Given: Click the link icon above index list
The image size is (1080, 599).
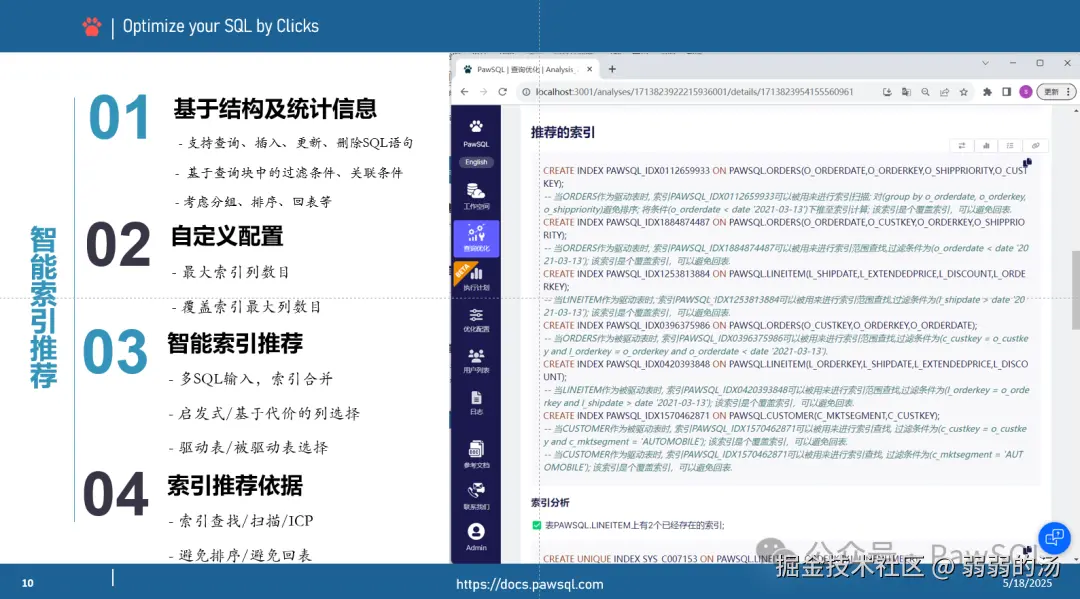Looking at the screenshot, I should pos(1035,145).
